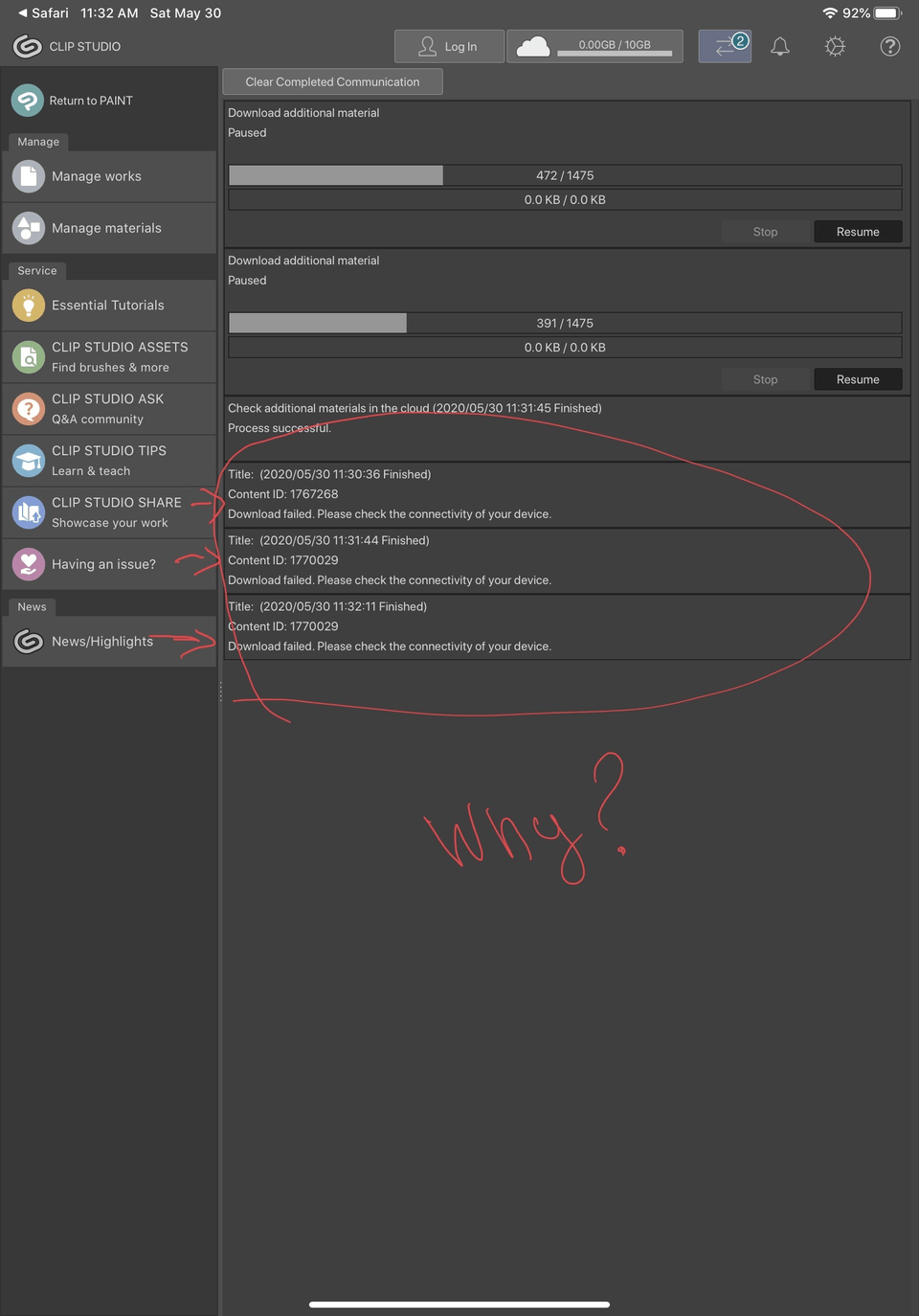Image resolution: width=919 pixels, height=1316 pixels.
Task: Tap the 472 / 1475 progress bar
Action: tap(565, 175)
